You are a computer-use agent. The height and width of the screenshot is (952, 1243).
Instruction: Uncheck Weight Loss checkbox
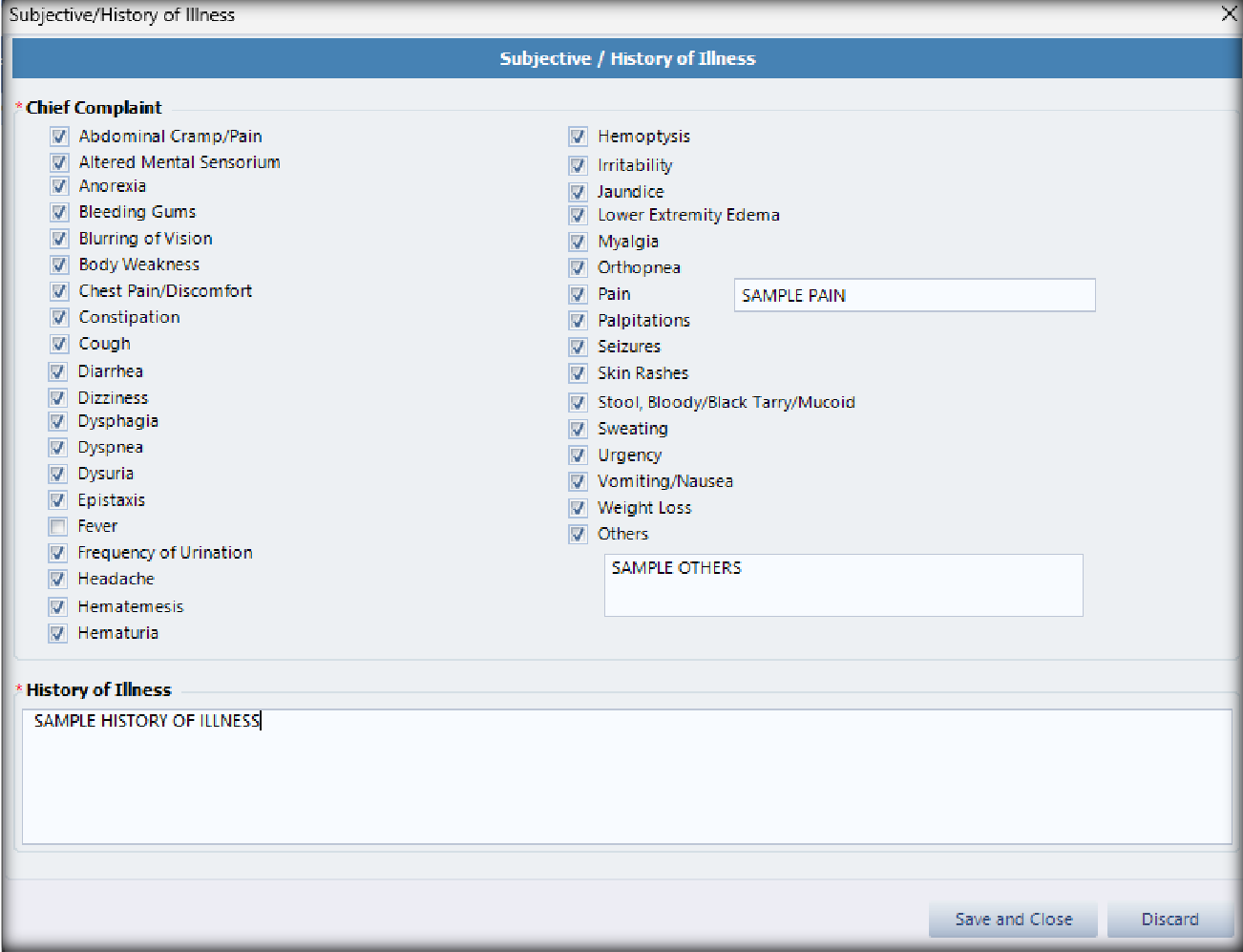point(578,508)
